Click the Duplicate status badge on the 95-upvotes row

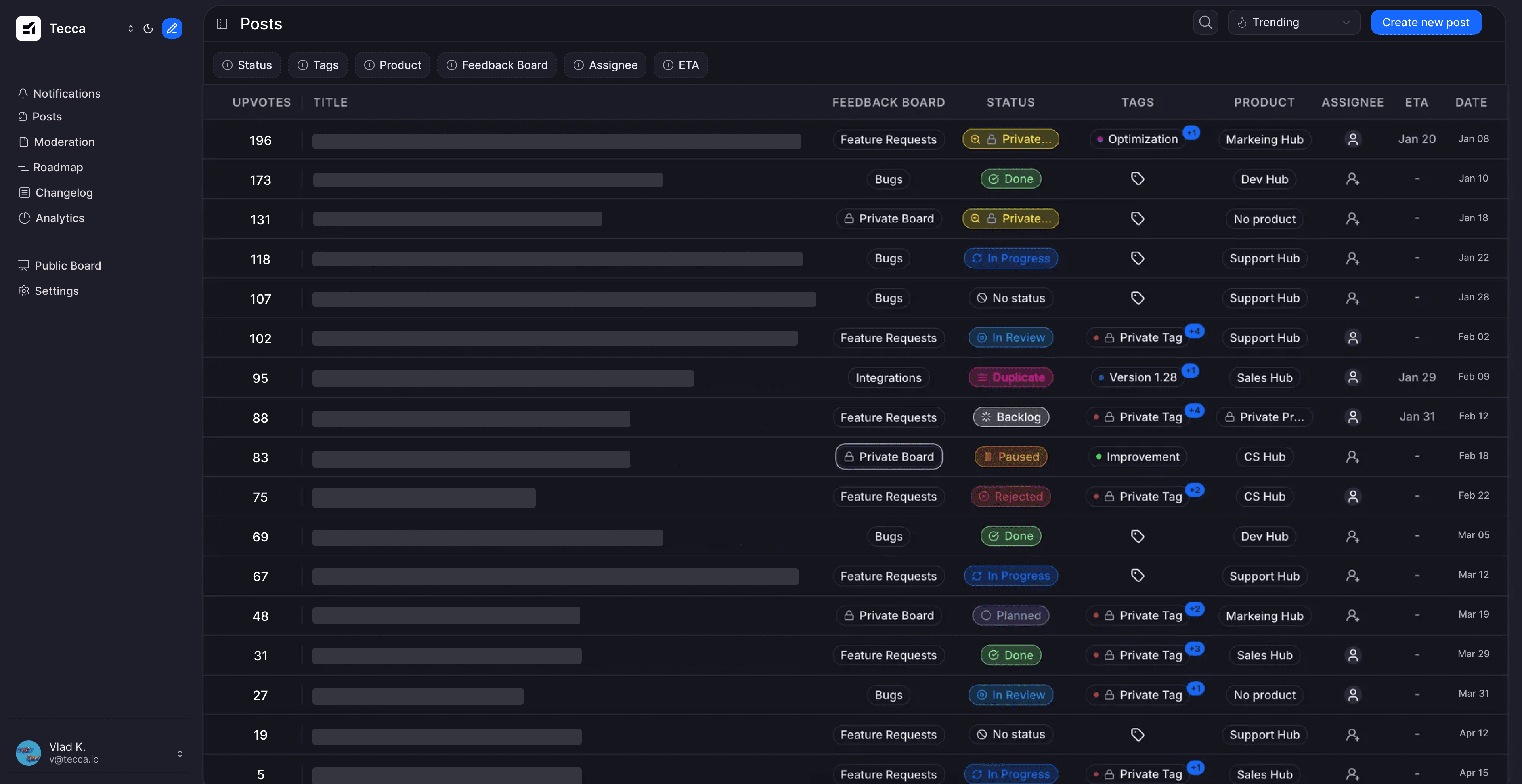coord(1010,377)
